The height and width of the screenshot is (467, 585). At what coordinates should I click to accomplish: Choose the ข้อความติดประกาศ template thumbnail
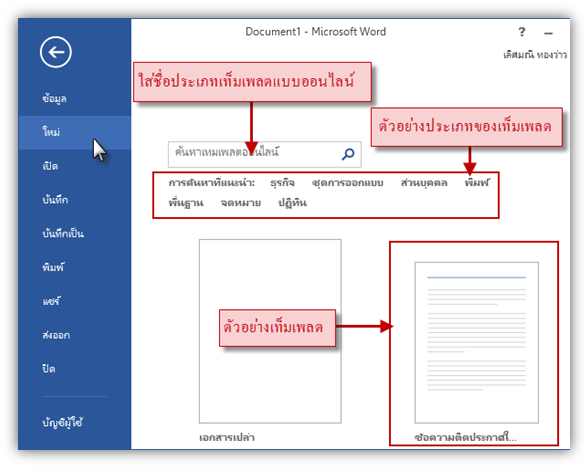(x=476, y=342)
